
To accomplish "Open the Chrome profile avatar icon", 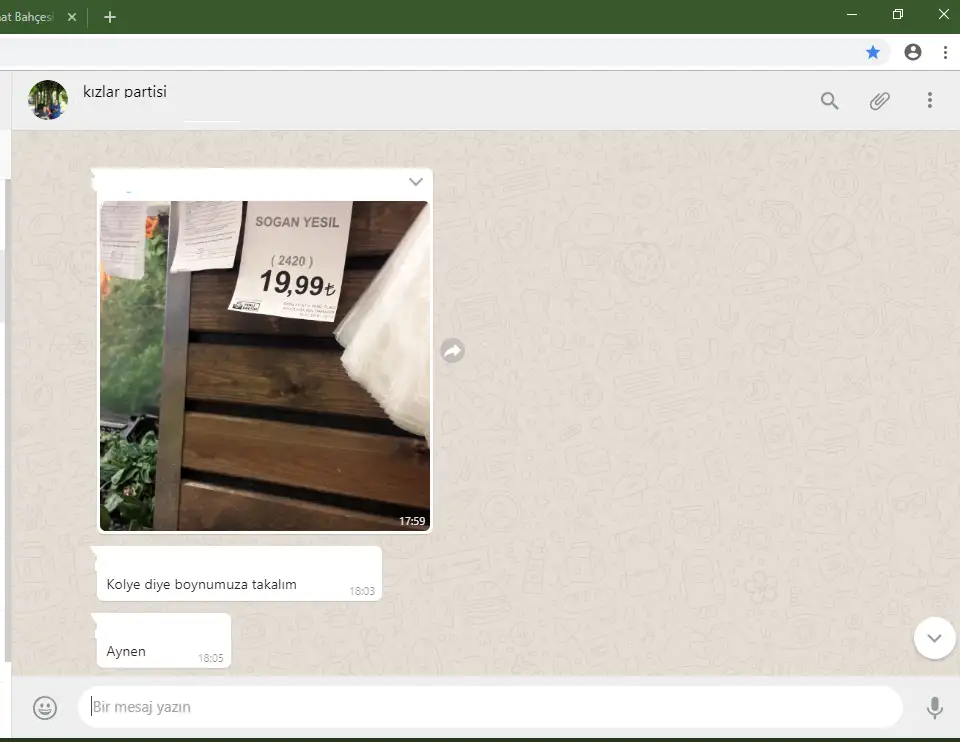I will pos(912,52).
